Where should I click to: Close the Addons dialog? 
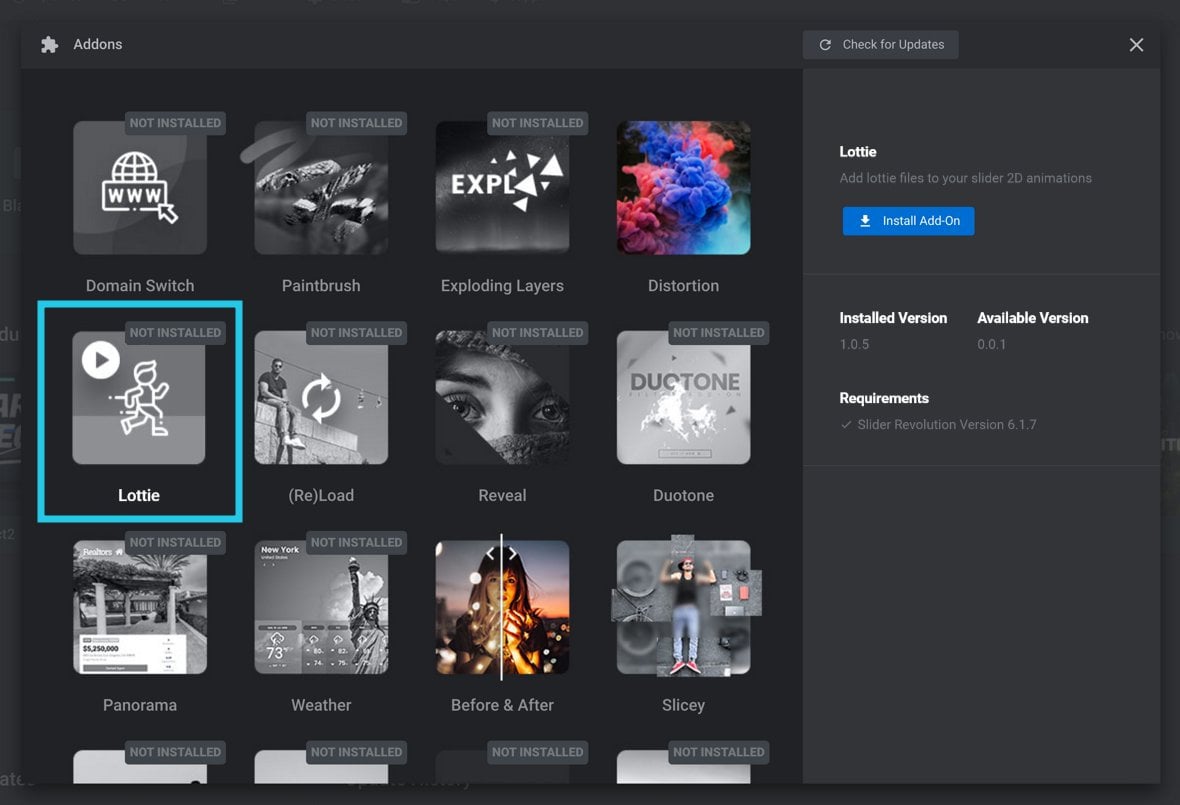pyautogui.click(x=1136, y=45)
